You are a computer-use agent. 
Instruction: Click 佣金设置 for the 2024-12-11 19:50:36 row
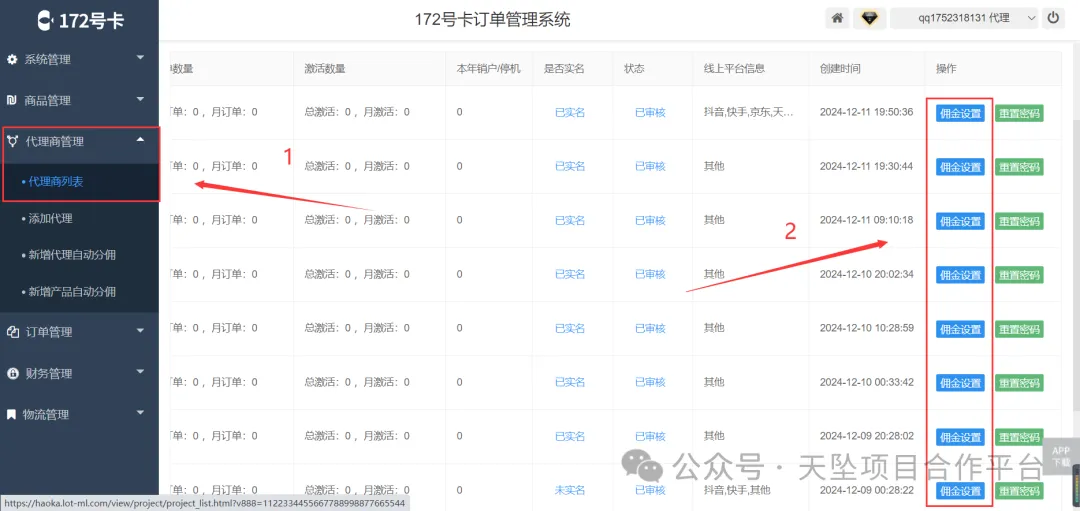pyautogui.click(x=960, y=113)
